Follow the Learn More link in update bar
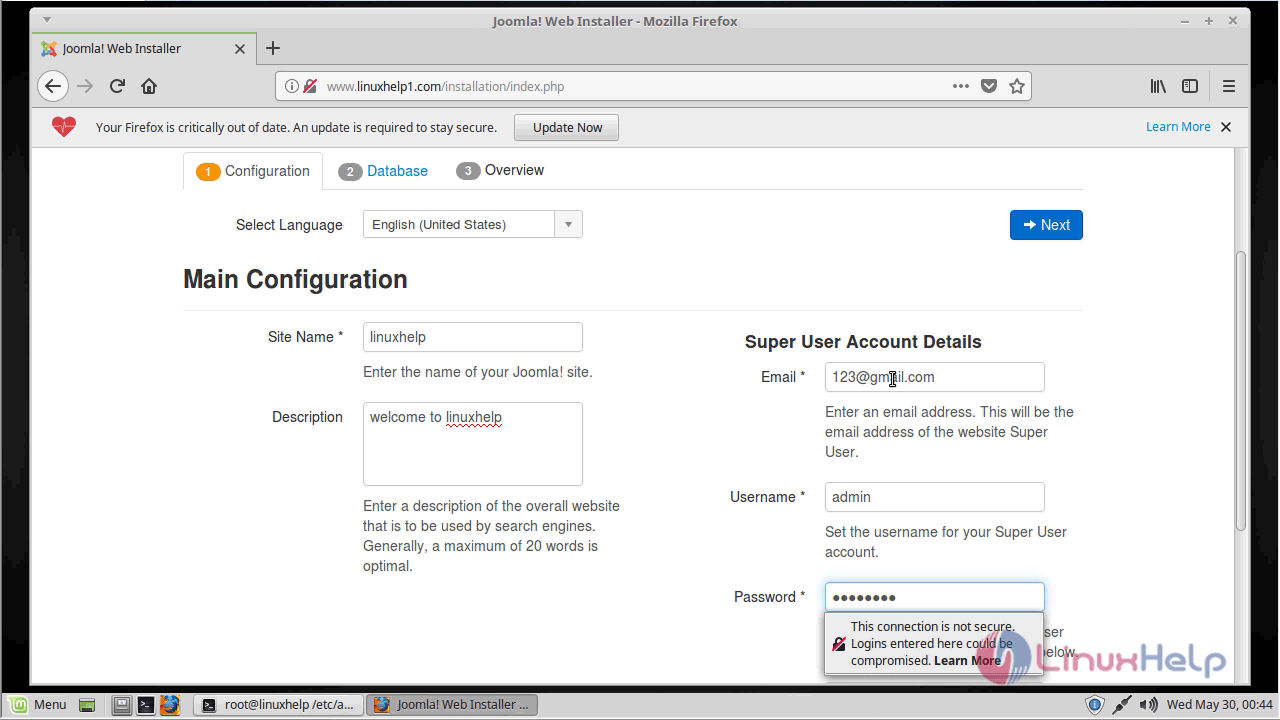 (x=1178, y=127)
